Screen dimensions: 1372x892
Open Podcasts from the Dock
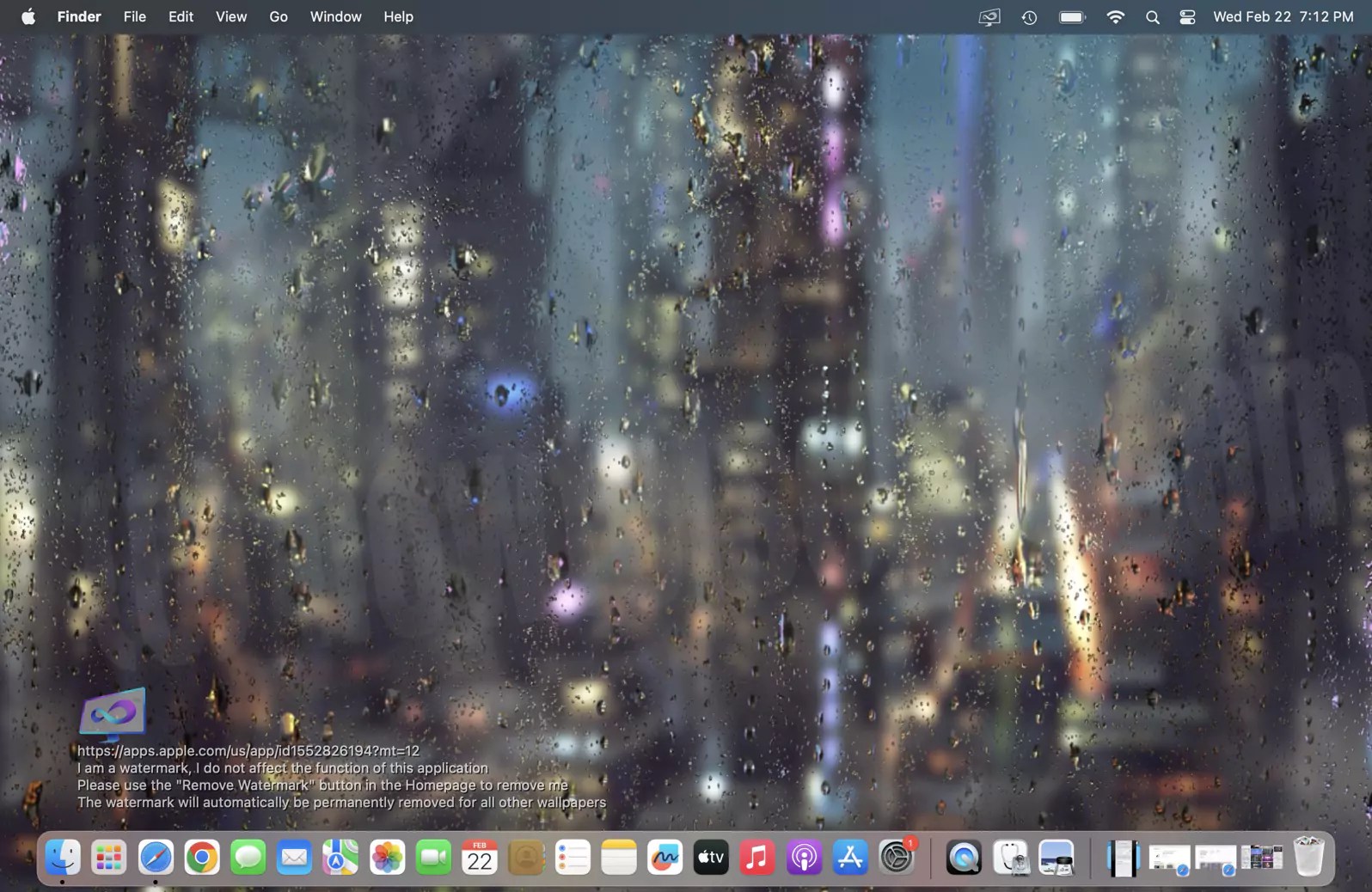point(804,858)
